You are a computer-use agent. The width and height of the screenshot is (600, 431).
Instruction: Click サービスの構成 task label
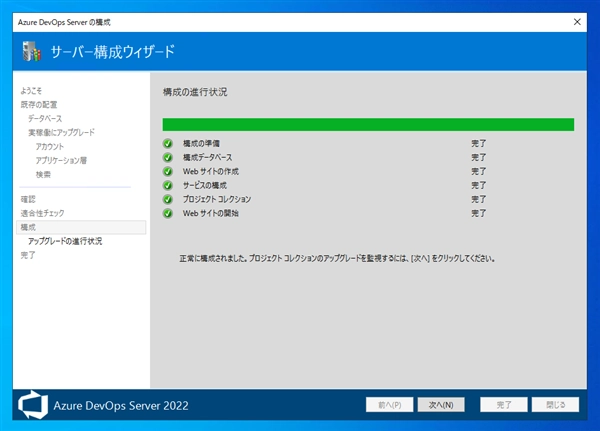pos(205,185)
